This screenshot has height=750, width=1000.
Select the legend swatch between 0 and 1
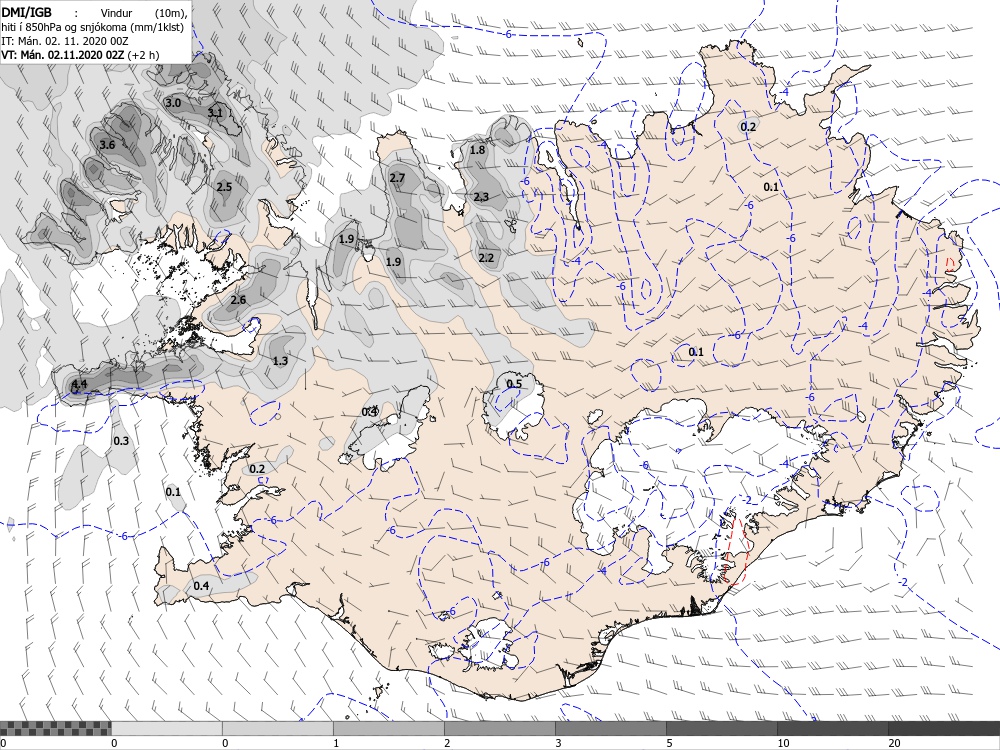(277, 728)
